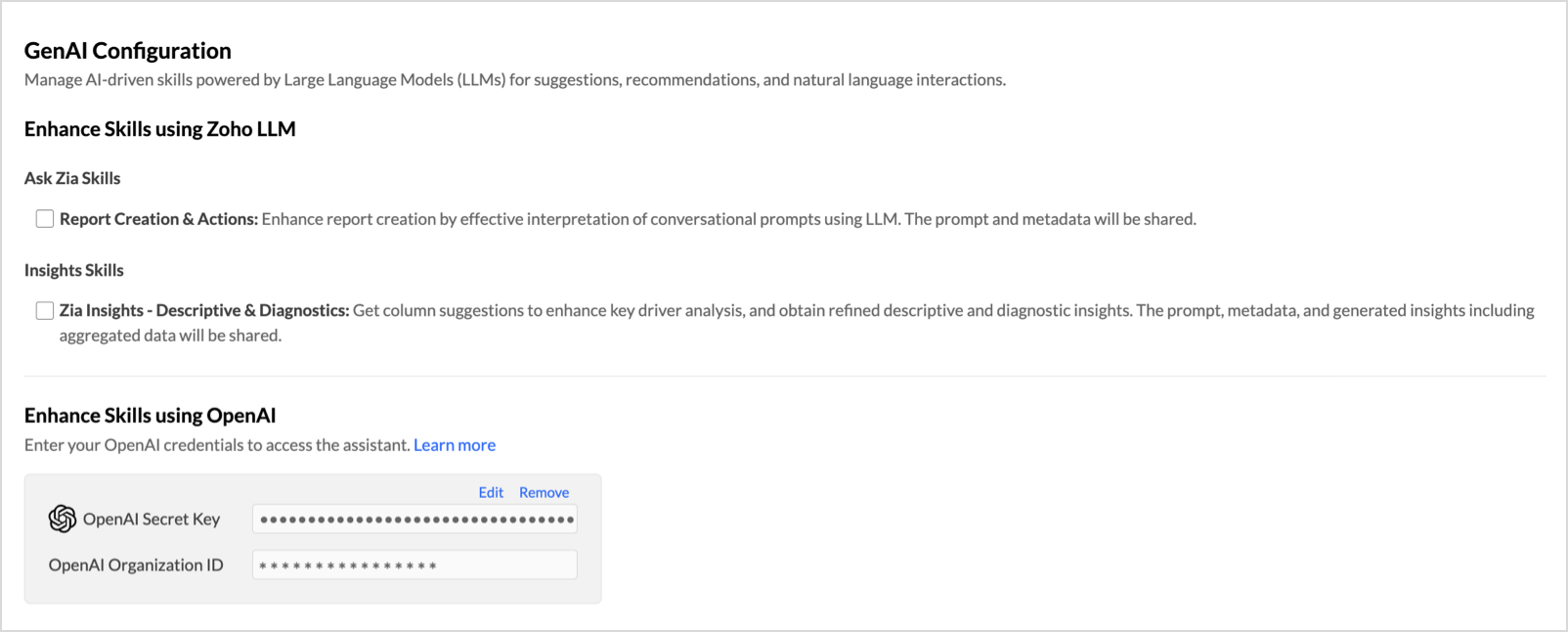This screenshot has width=1568, height=632.
Task: Remove the saved OpenAI credentials
Action: point(544,492)
